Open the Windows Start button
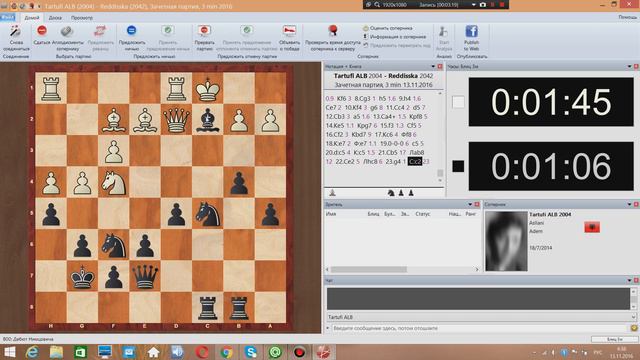Screen dimensions: 640x360 9,352
